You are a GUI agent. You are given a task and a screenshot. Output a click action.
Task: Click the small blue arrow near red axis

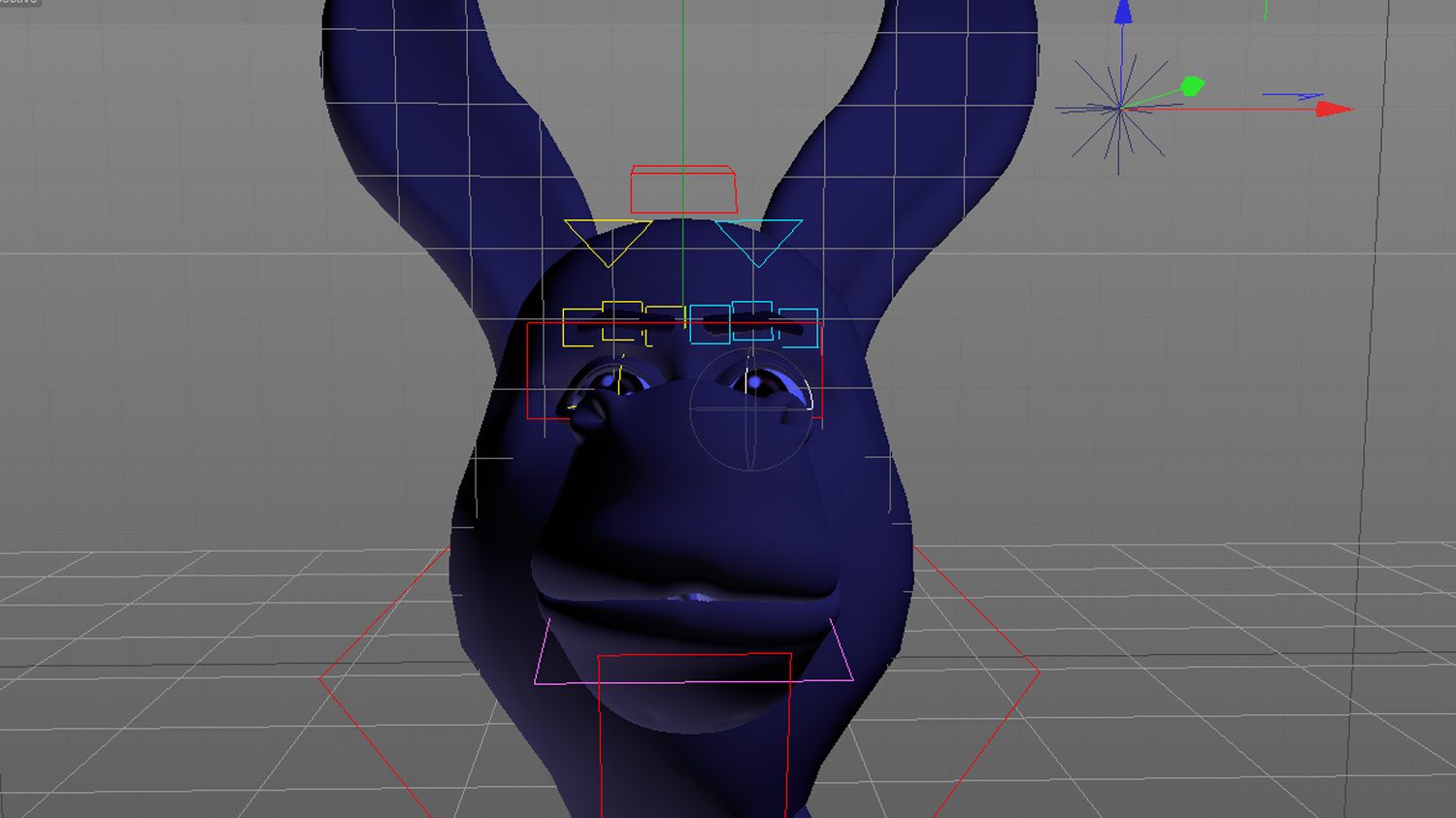1293,96
